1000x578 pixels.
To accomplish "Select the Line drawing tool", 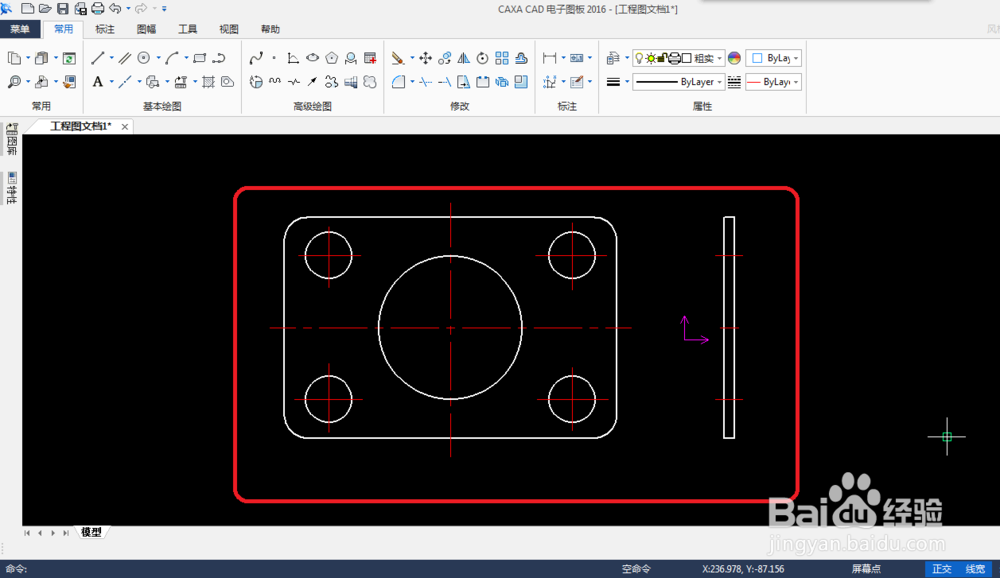I will point(98,58).
